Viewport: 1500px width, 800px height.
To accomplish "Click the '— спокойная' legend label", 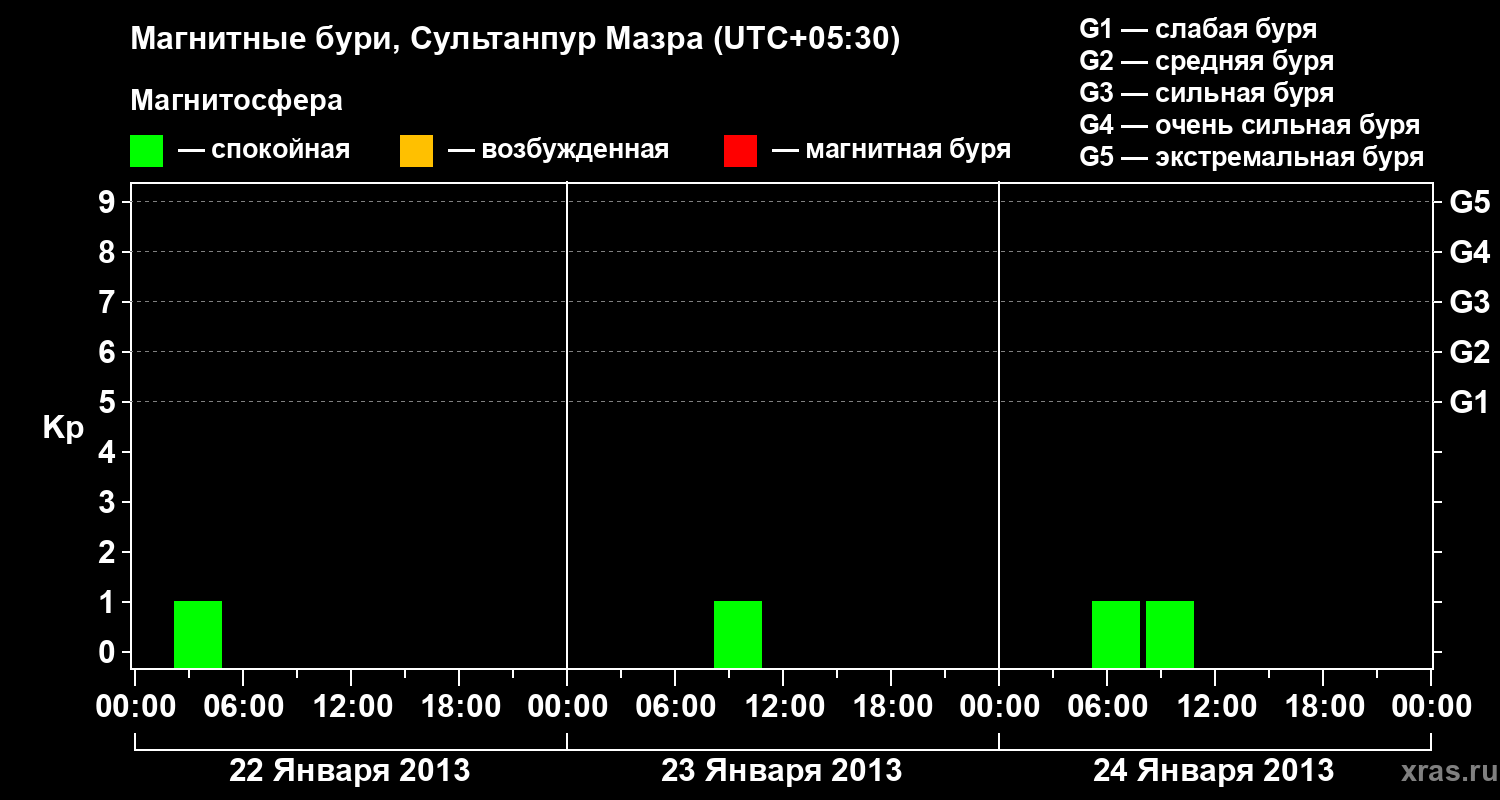I will point(264,150).
